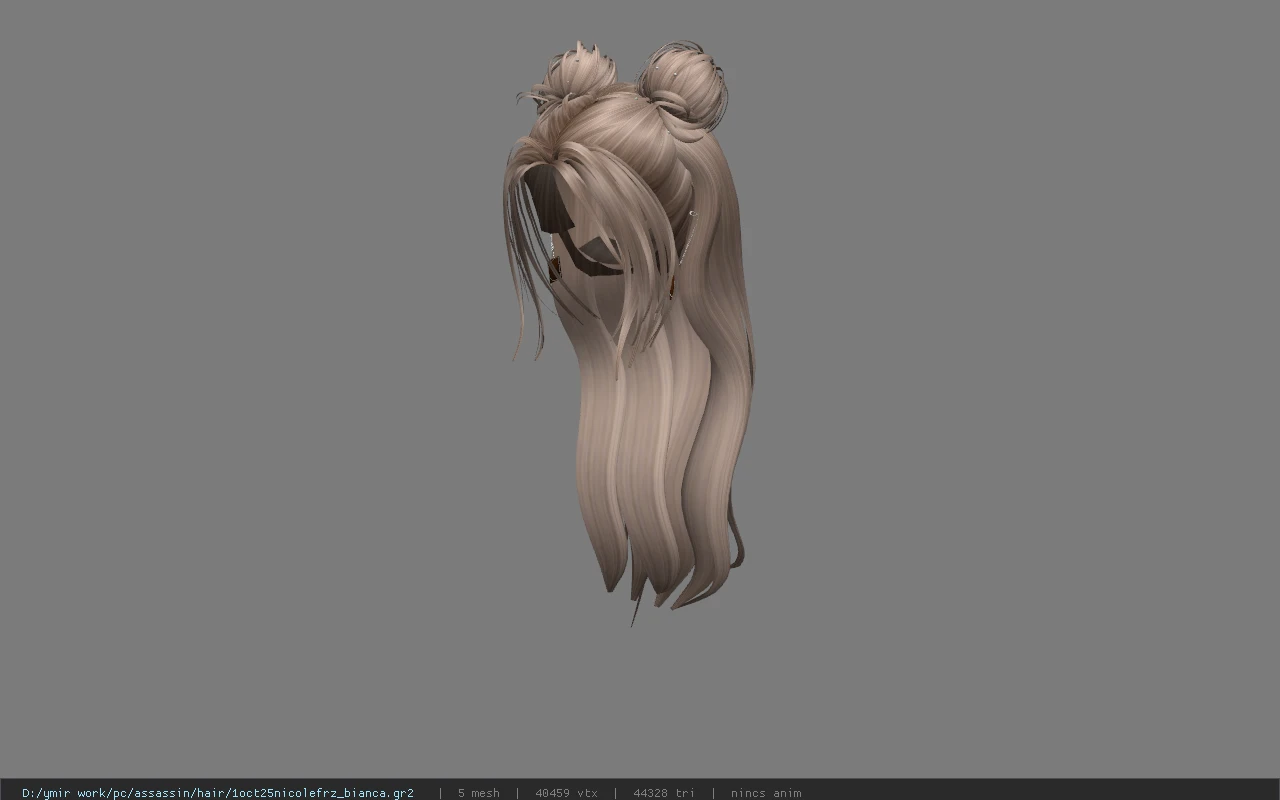The height and width of the screenshot is (800, 1280).
Task: Click the "44328 tri" triangle count
Action: coord(664,793)
